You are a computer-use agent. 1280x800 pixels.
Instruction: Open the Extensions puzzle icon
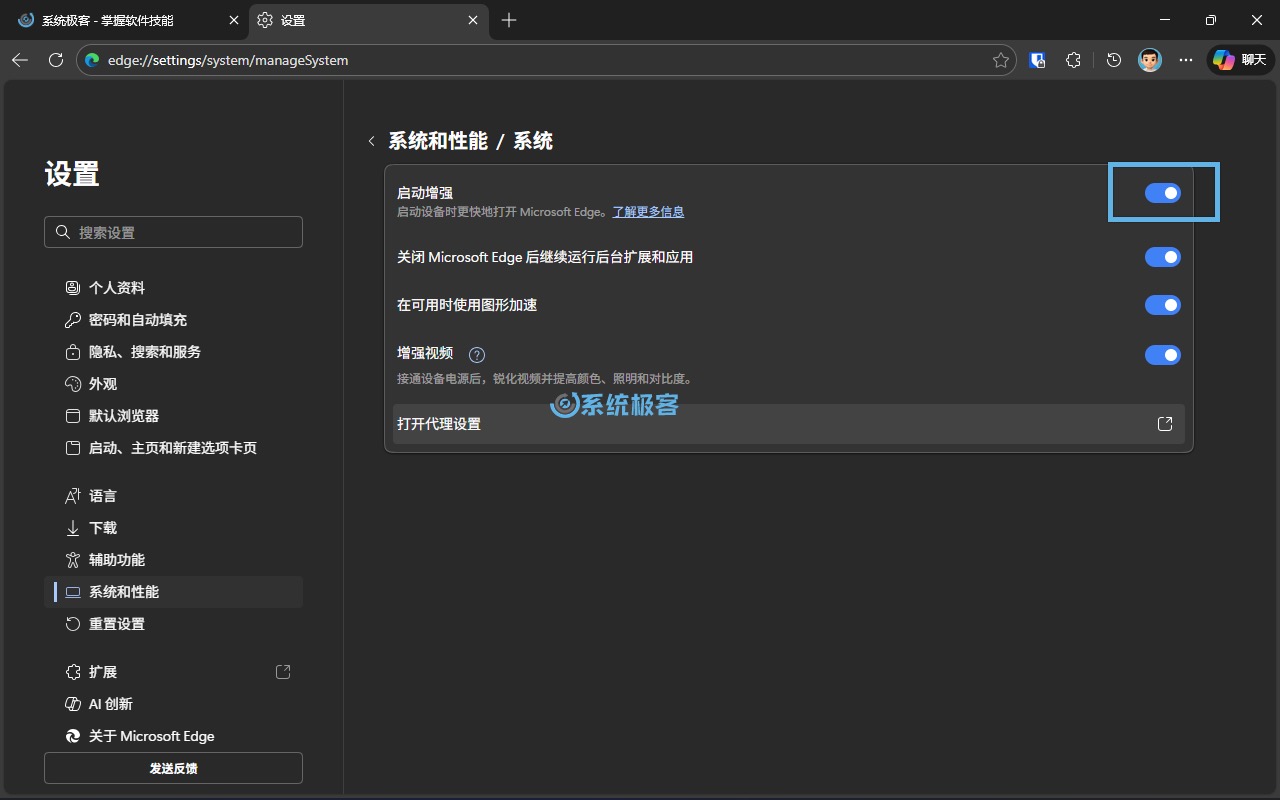[x=1073, y=60]
